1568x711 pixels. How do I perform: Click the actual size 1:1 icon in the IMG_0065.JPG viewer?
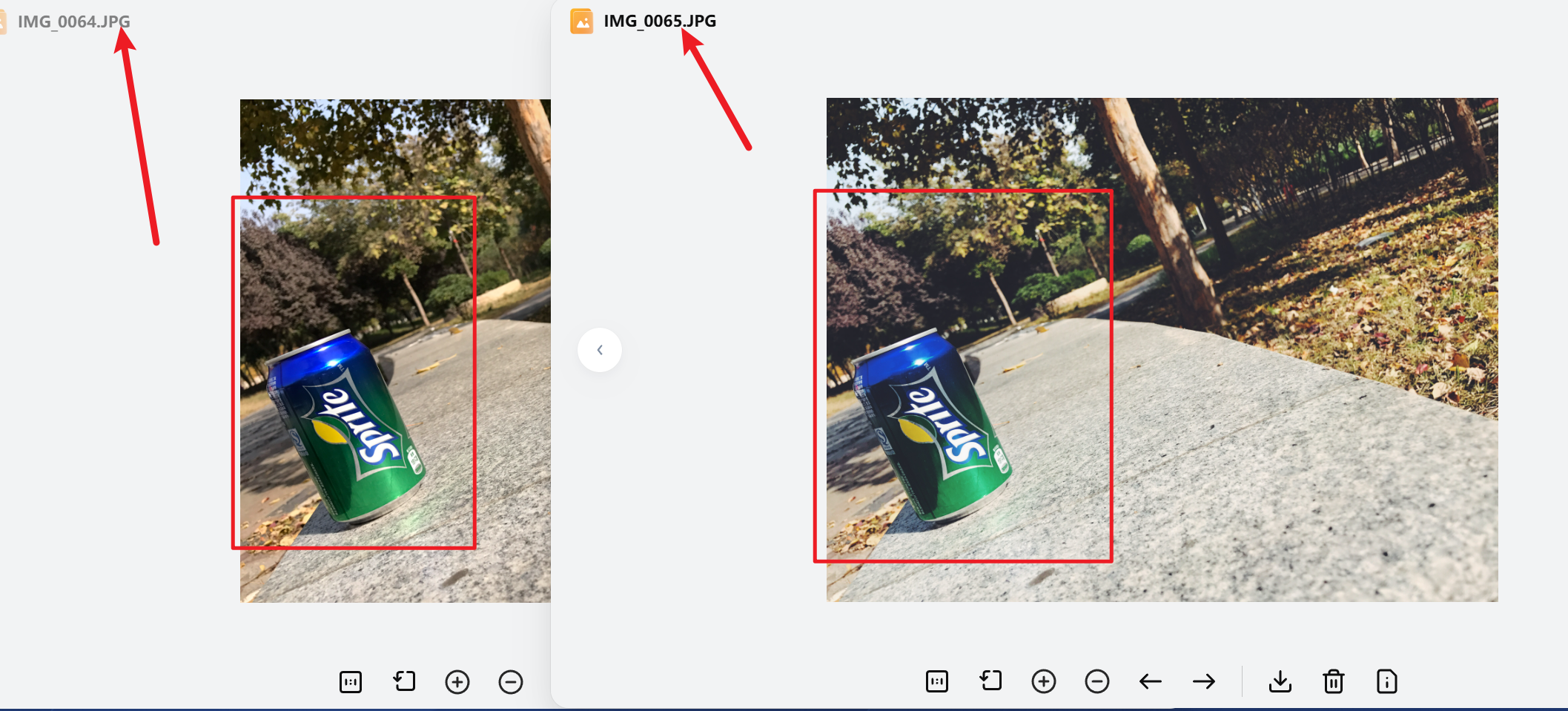coord(937,681)
